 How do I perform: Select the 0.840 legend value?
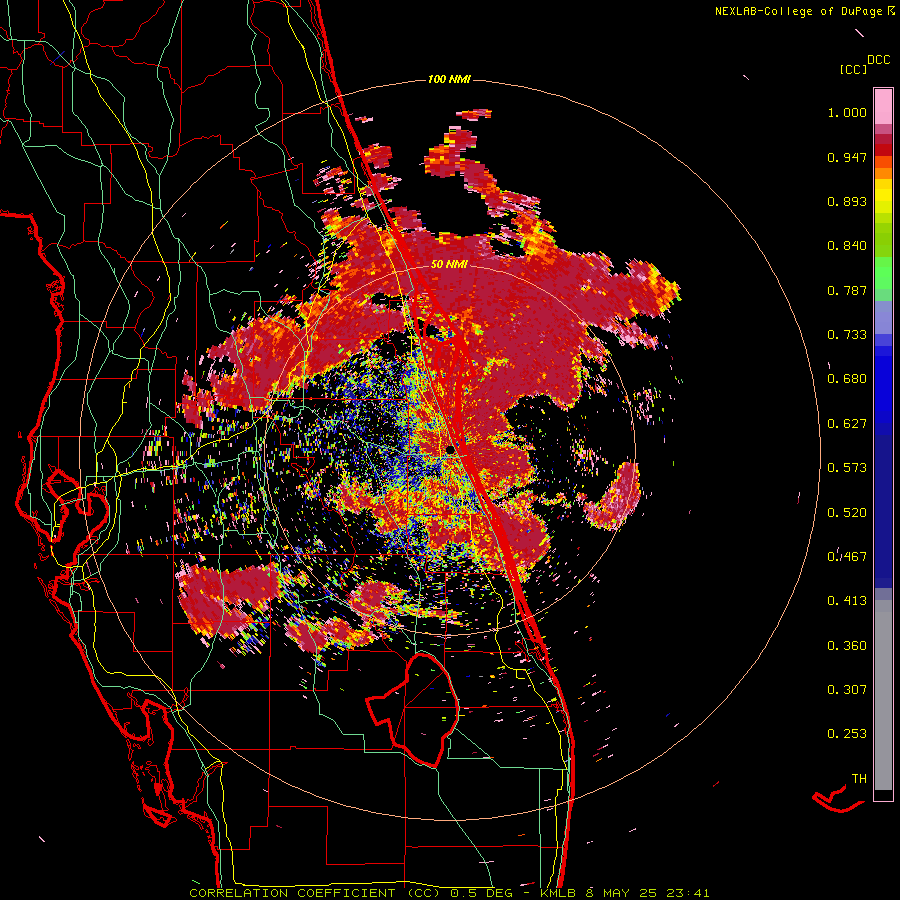(847, 246)
